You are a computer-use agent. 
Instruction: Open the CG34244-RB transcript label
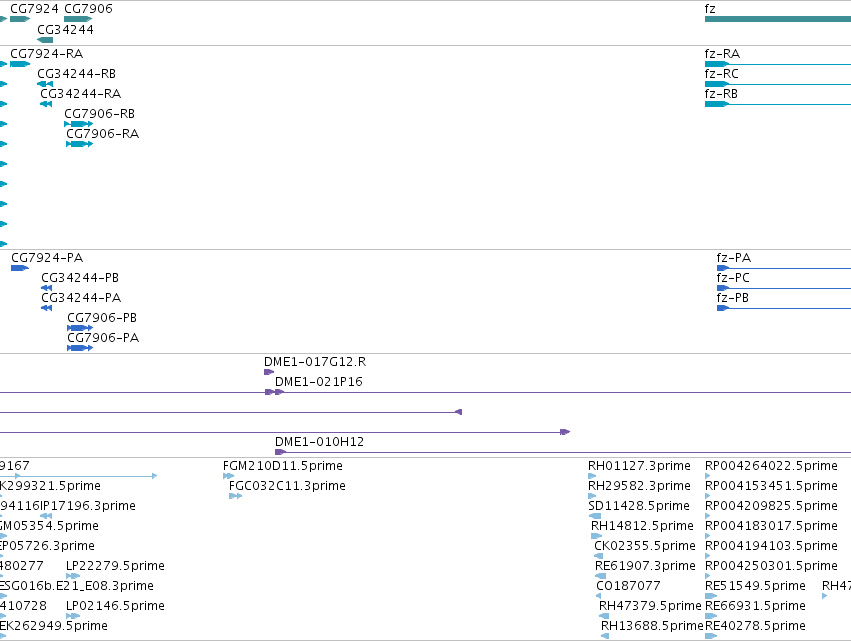[77, 74]
